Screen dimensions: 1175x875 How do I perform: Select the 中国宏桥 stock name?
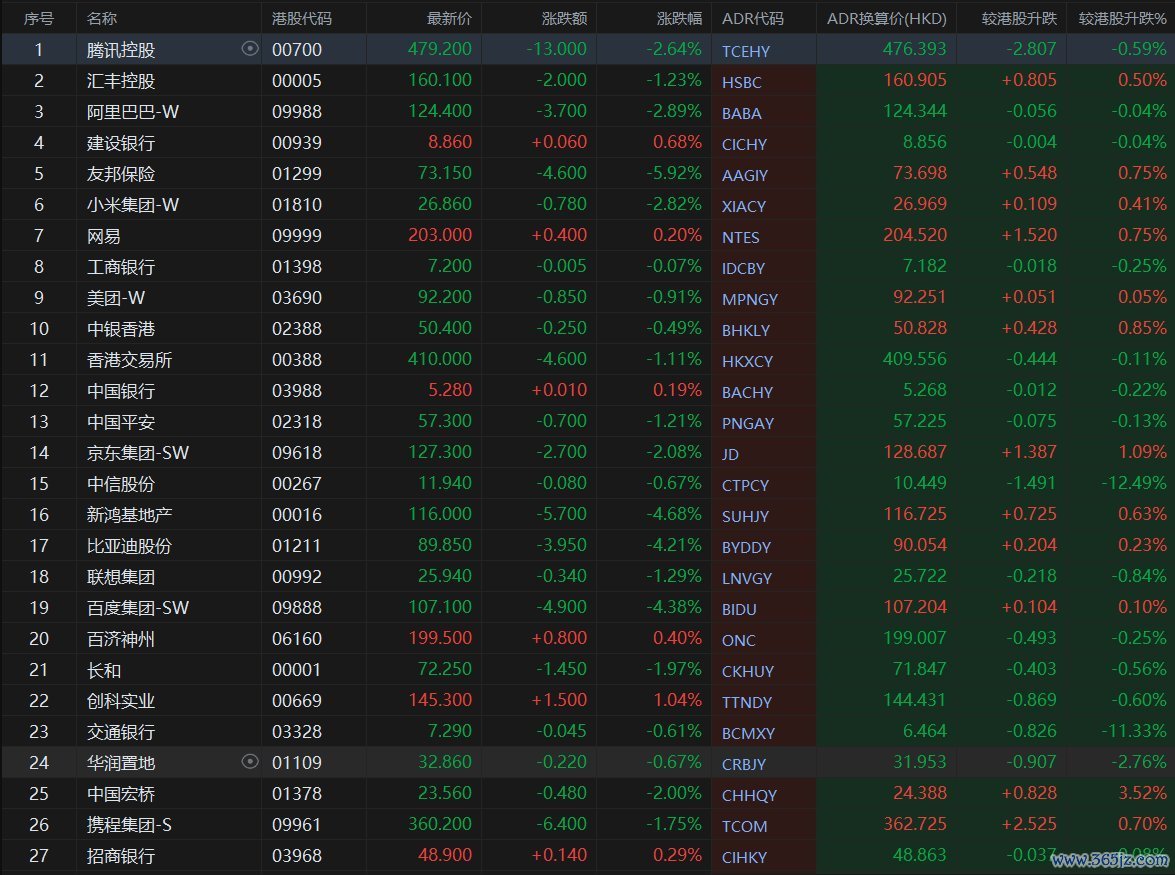click(x=121, y=794)
